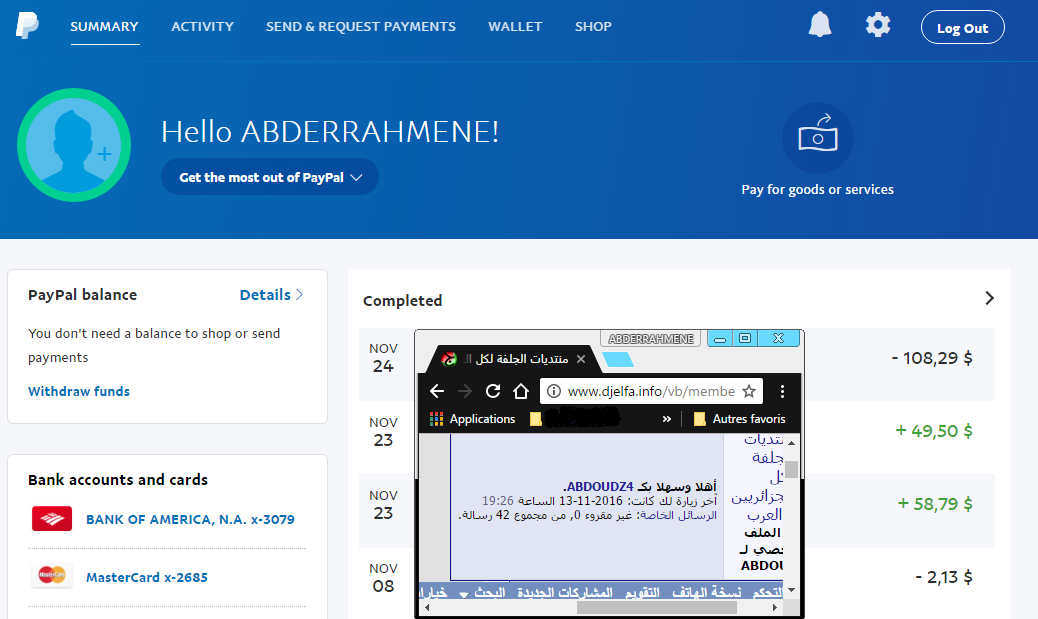Go to the Summary tab

click(x=105, y=26)
